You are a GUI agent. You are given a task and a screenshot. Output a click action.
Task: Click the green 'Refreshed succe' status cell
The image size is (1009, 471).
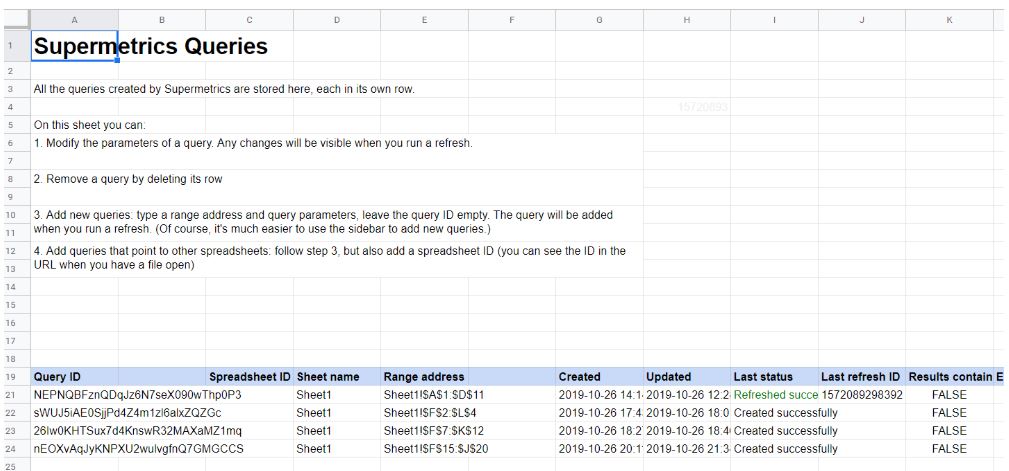click(x=775, y=394)
